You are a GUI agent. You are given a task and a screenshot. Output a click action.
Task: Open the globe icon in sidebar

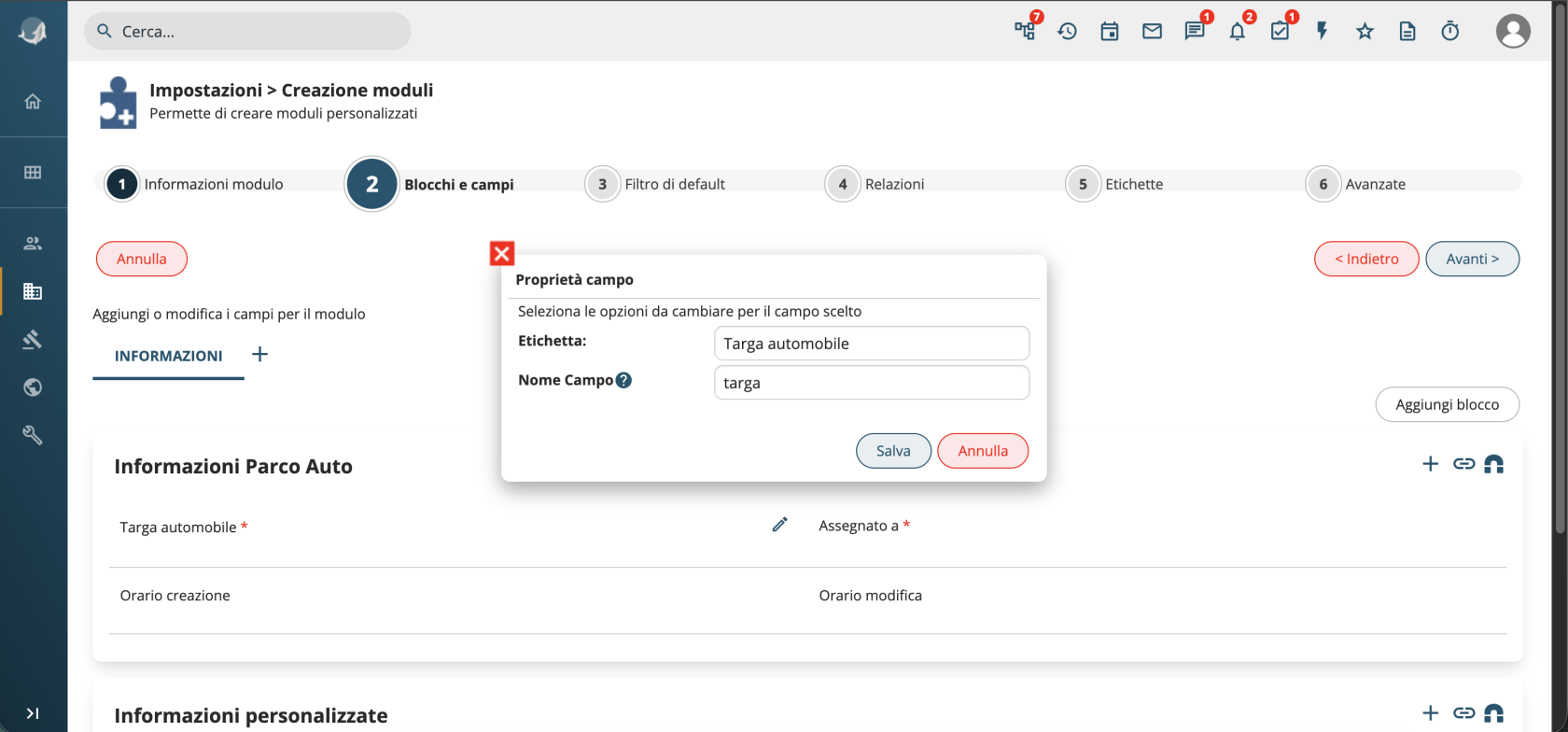[x=33, y=387]
